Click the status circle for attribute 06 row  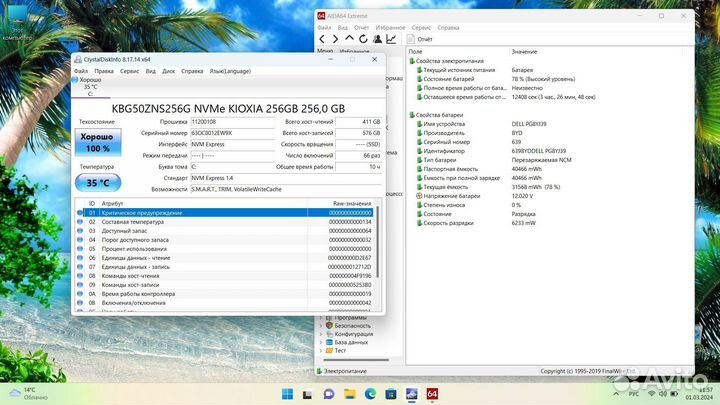tap(80, 258)
